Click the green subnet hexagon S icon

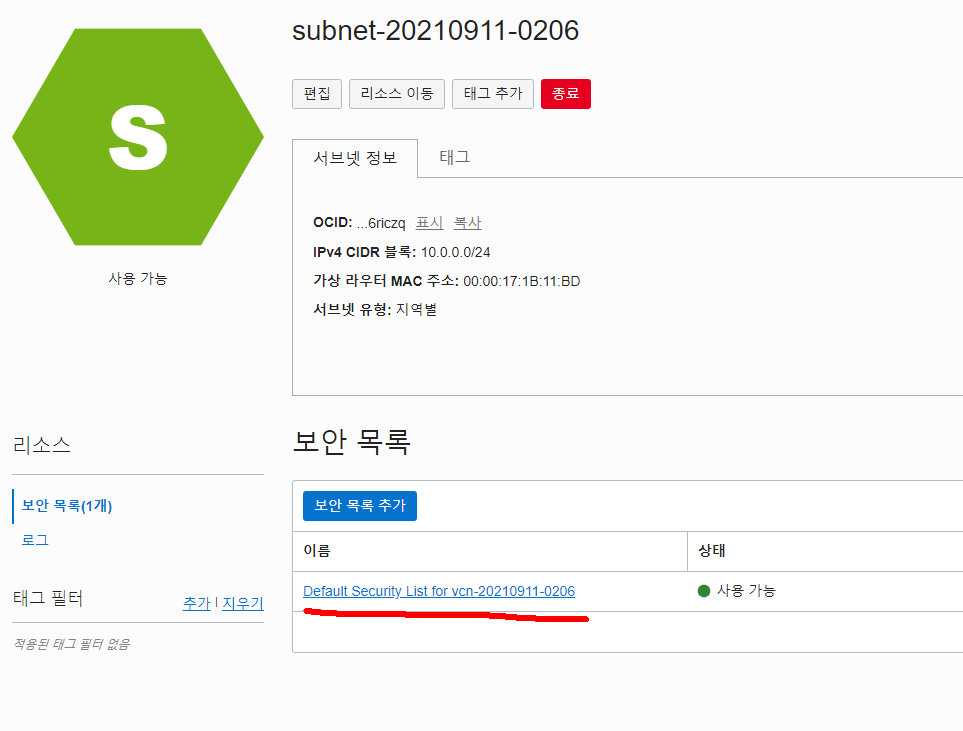138,137
